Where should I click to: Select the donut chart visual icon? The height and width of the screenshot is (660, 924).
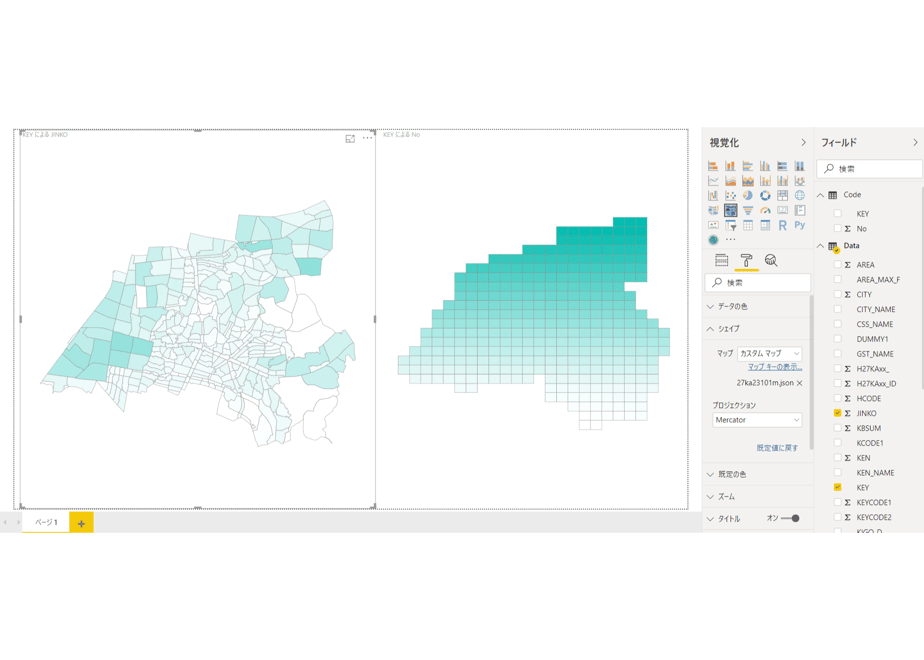click(x=765, y=196)
